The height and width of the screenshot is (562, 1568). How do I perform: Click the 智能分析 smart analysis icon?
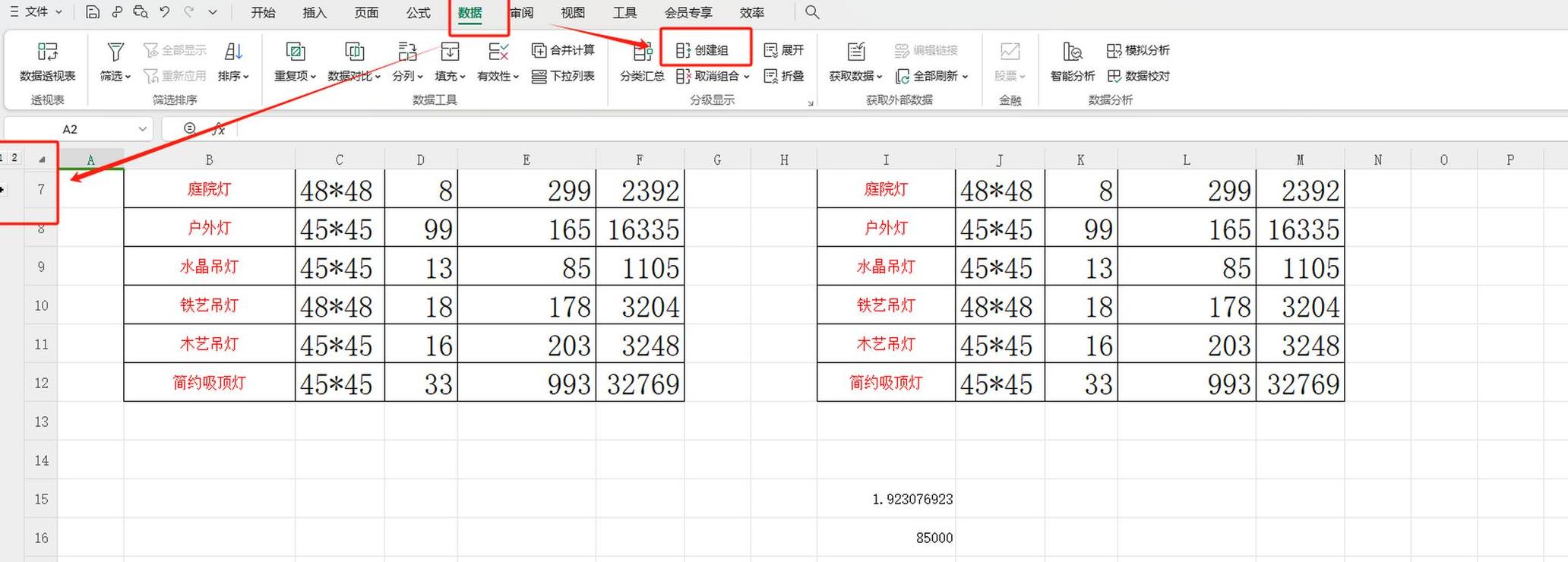pos(1072,52)
